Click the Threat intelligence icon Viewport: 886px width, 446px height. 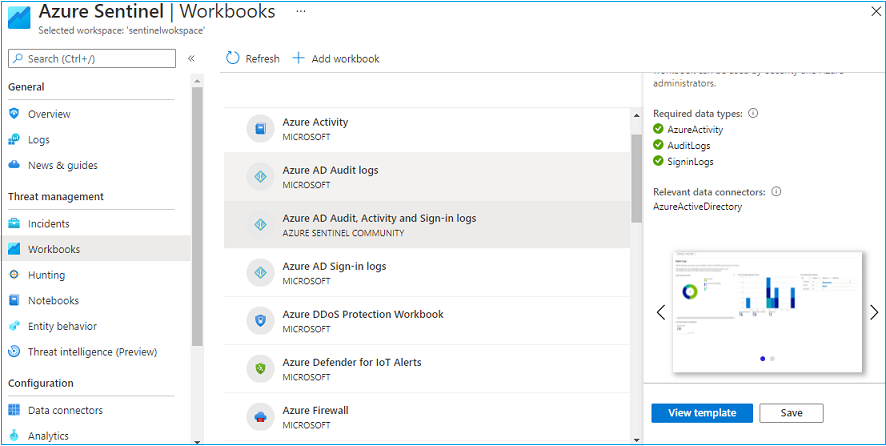pos(14,352)
